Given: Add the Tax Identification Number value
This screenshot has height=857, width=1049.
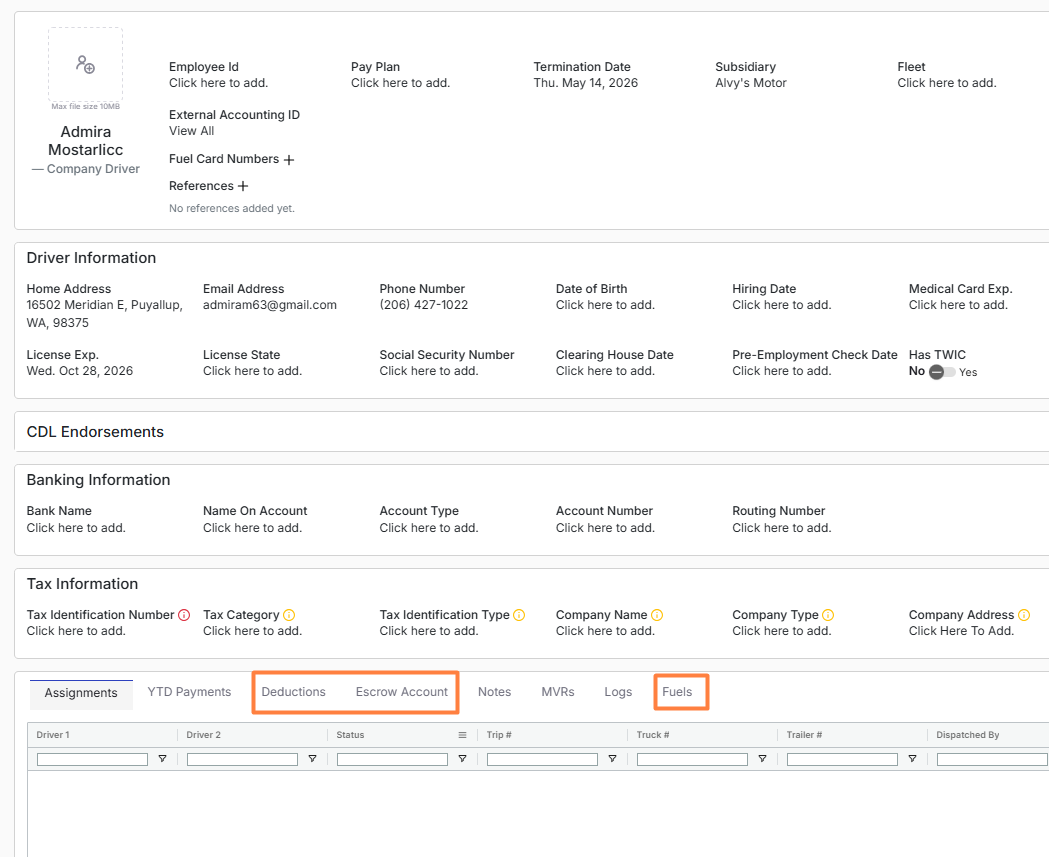Looking at the screenshot, I should [x=76, y=631].
